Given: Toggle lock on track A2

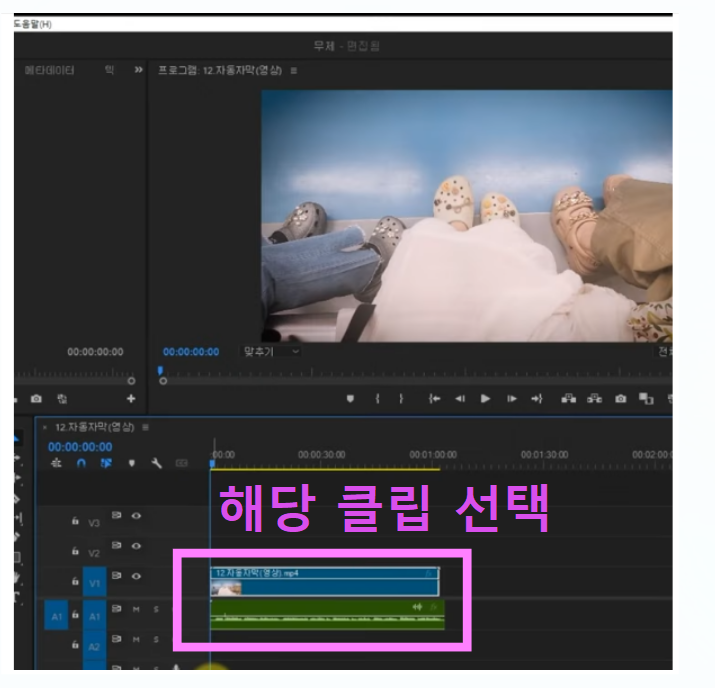Looking at the screenshot, I should coord(75,645).
